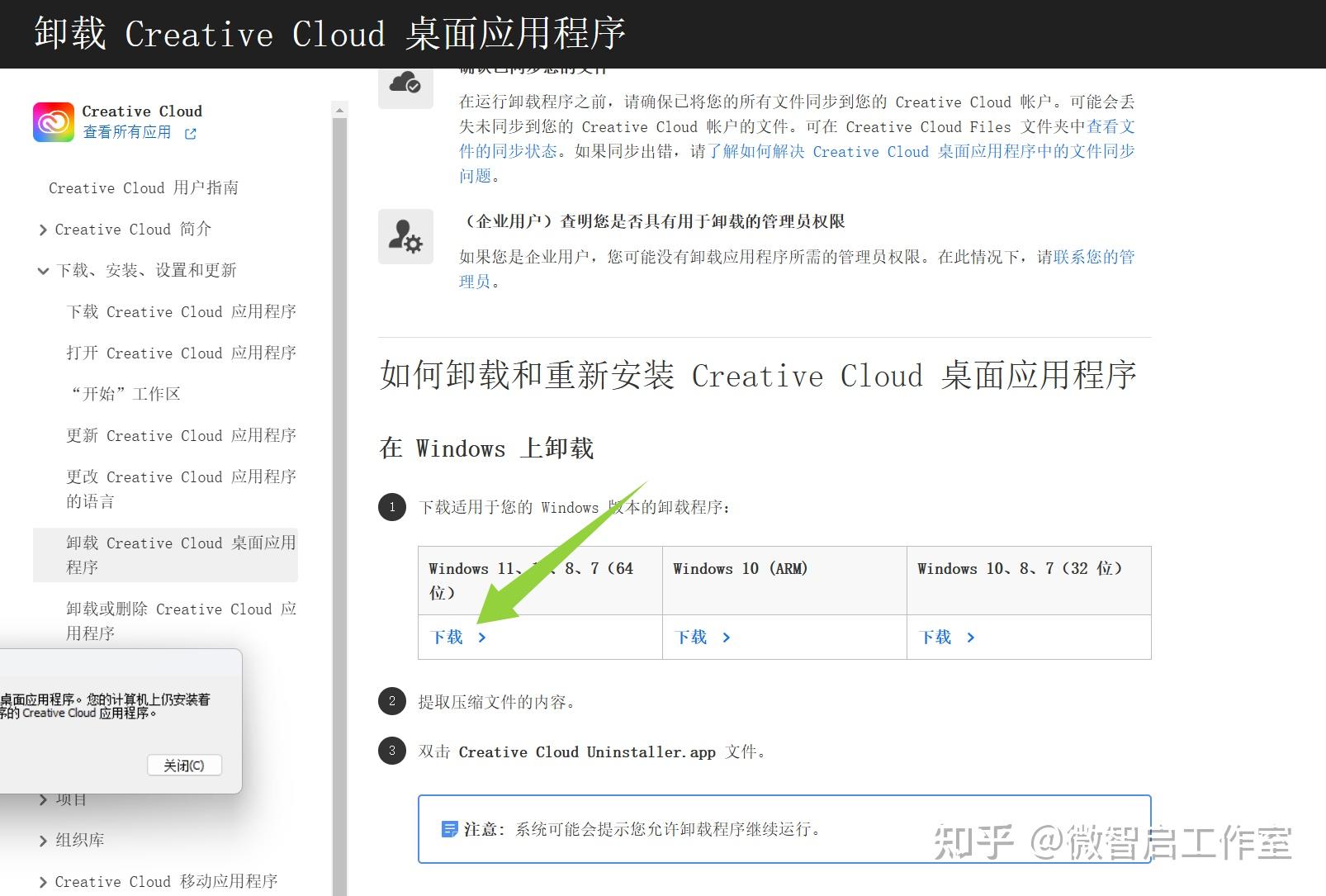Click the dialog message about 桌面应用程序
Image resolution: width=1326 pixels, height=896 pixels.
pos(106,706)
